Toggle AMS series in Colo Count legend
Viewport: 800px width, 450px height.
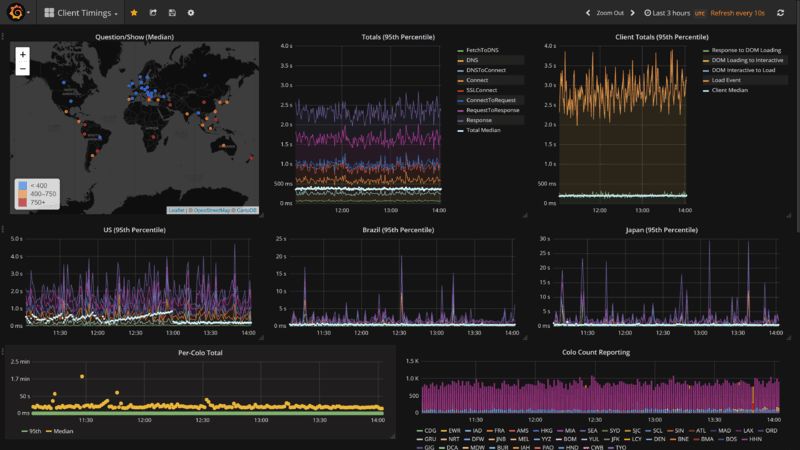coord(522,431)
